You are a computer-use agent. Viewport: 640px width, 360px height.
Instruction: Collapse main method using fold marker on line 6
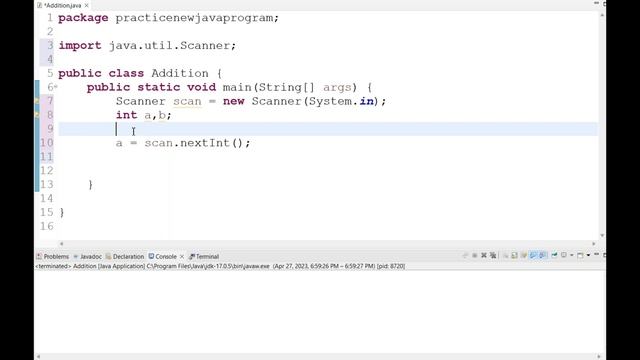pyautogui.click(x=56, y=87)
